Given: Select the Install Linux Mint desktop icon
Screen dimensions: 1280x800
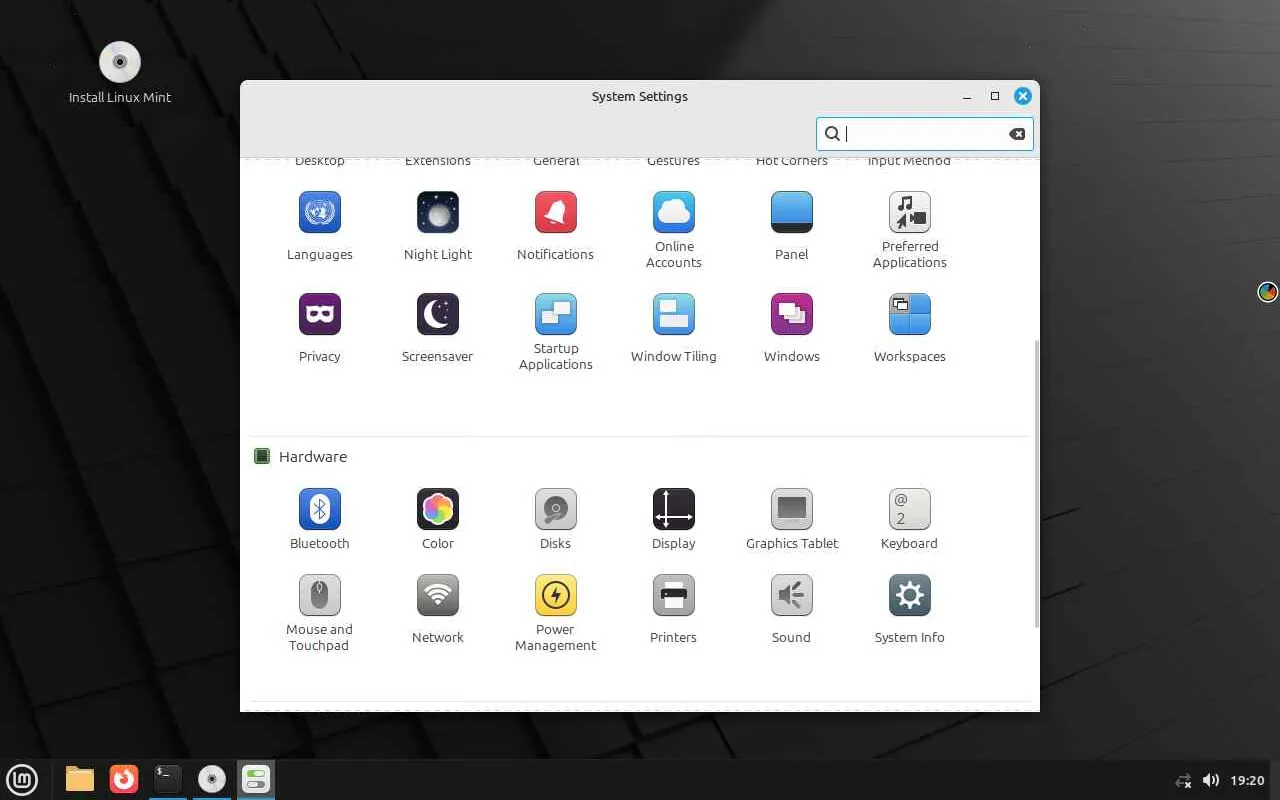Looking at the screenshot, I should pyautogui.click(x=120, y=73).
